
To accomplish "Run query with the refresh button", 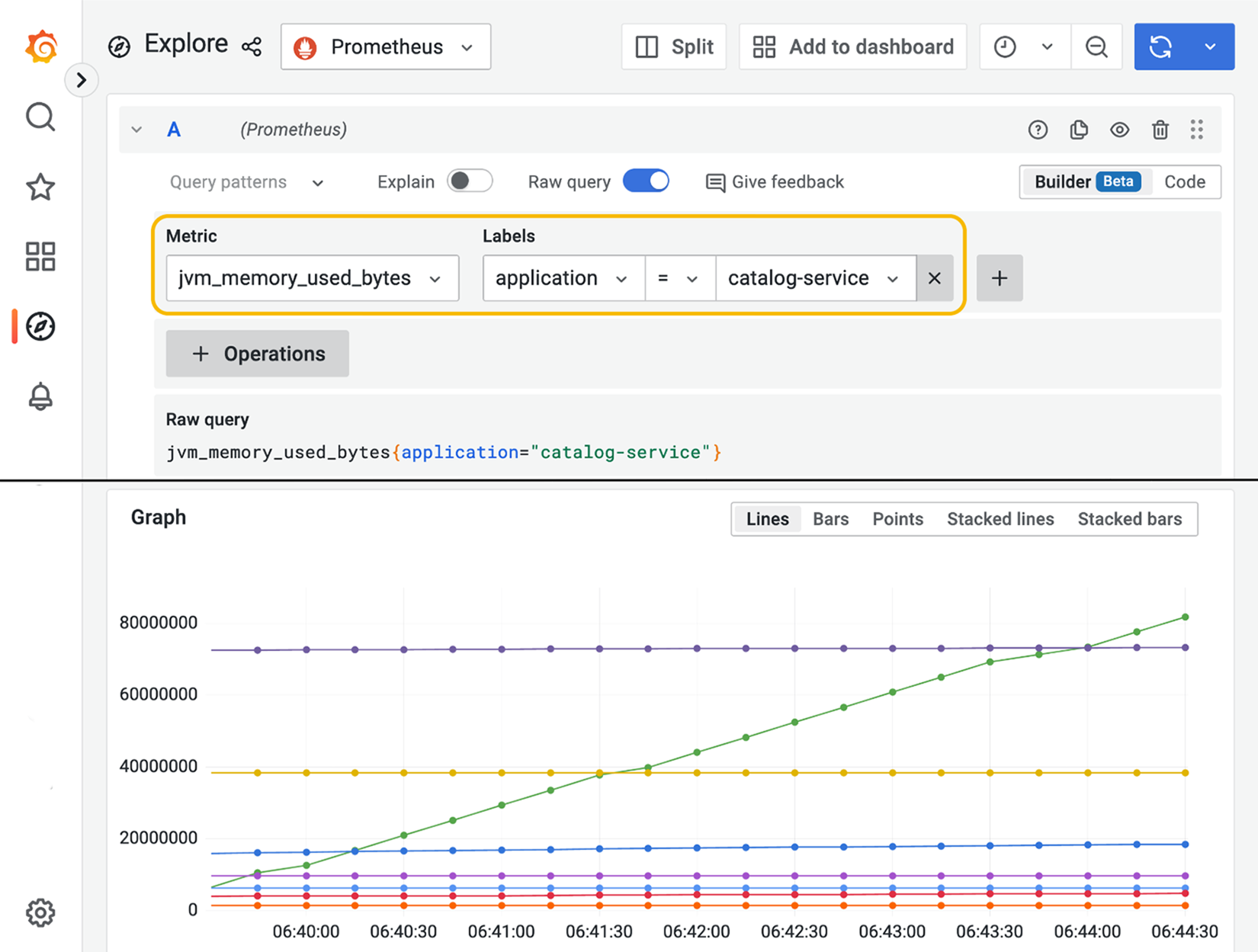I will 1160,46.
